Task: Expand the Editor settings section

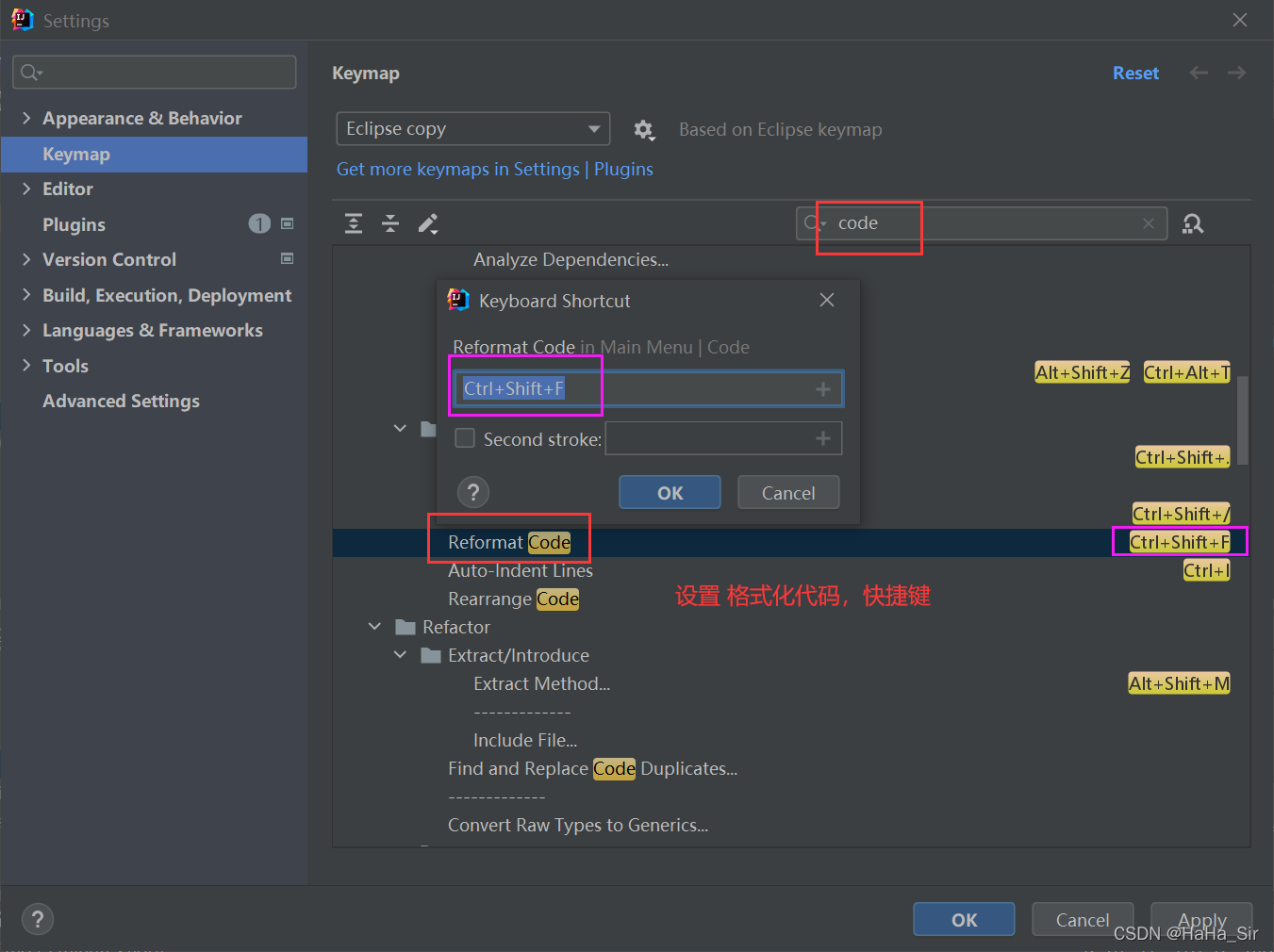Action: pos(26,189)
